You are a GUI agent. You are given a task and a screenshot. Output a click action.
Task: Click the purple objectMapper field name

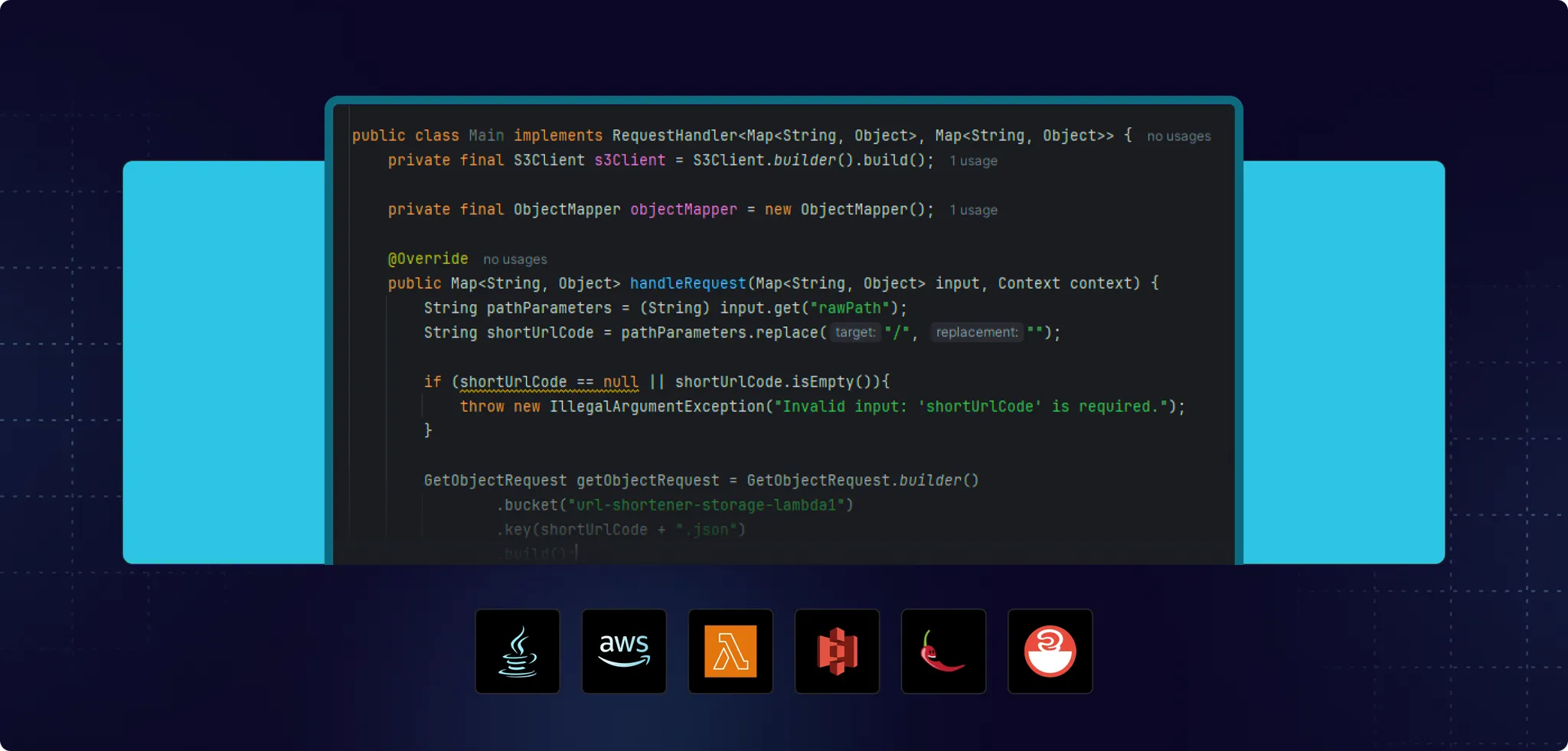(x=683, y=210)
